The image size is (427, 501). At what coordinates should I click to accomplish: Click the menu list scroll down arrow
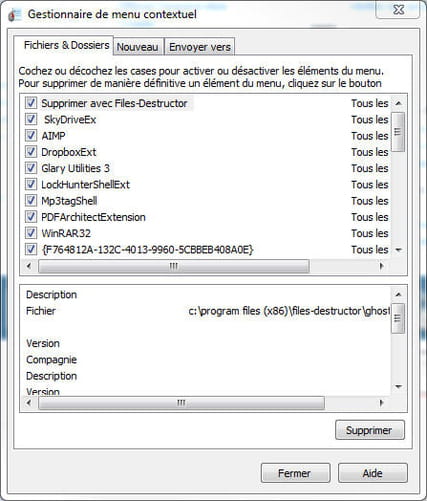pos(398,250)
